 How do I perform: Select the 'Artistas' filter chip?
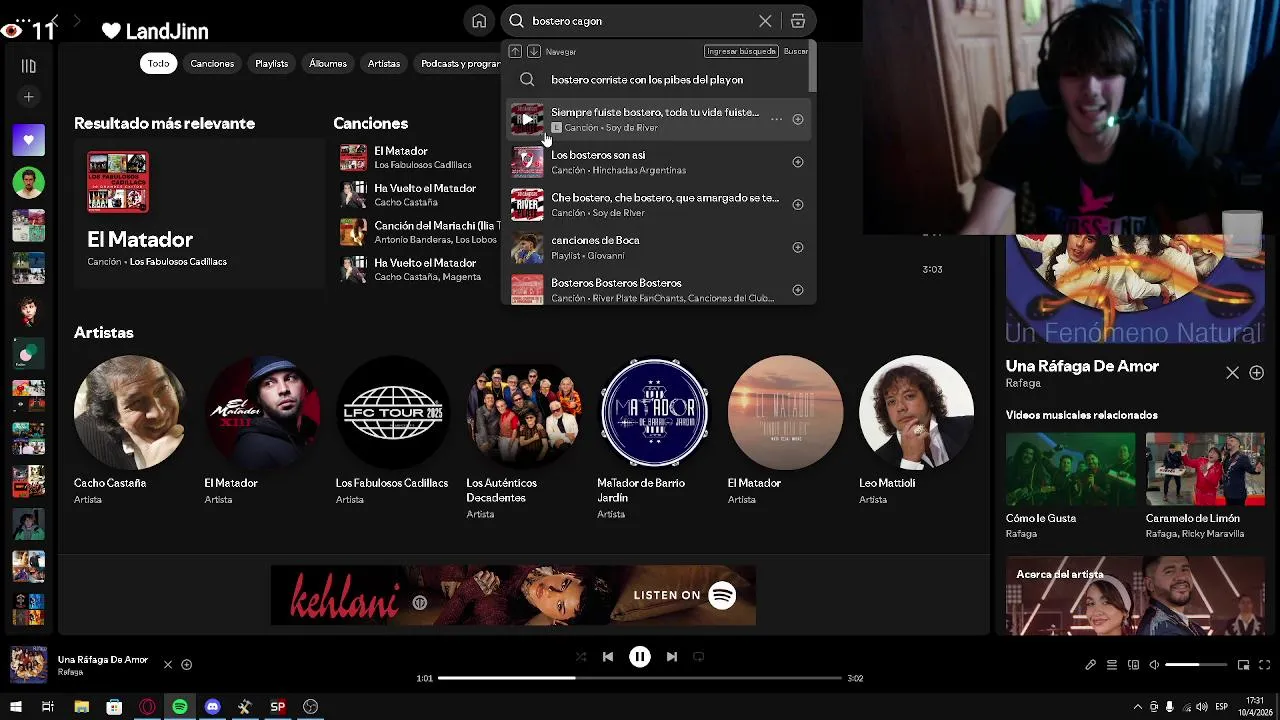pyautogui.click(x=384, y=63)
